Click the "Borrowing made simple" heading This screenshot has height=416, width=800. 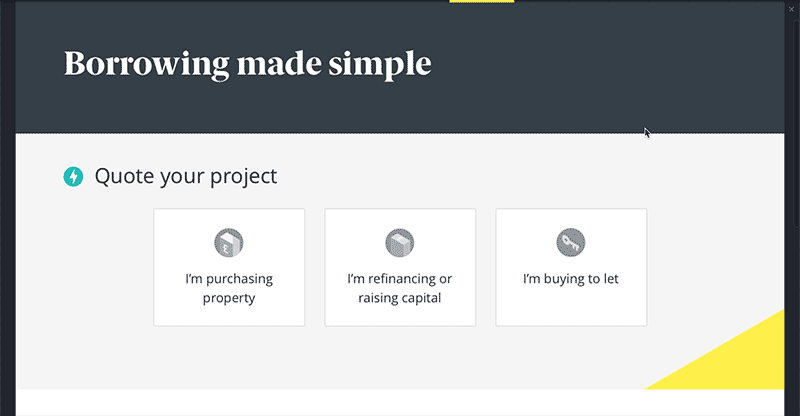pyautogui.click(x=247, y=64)
